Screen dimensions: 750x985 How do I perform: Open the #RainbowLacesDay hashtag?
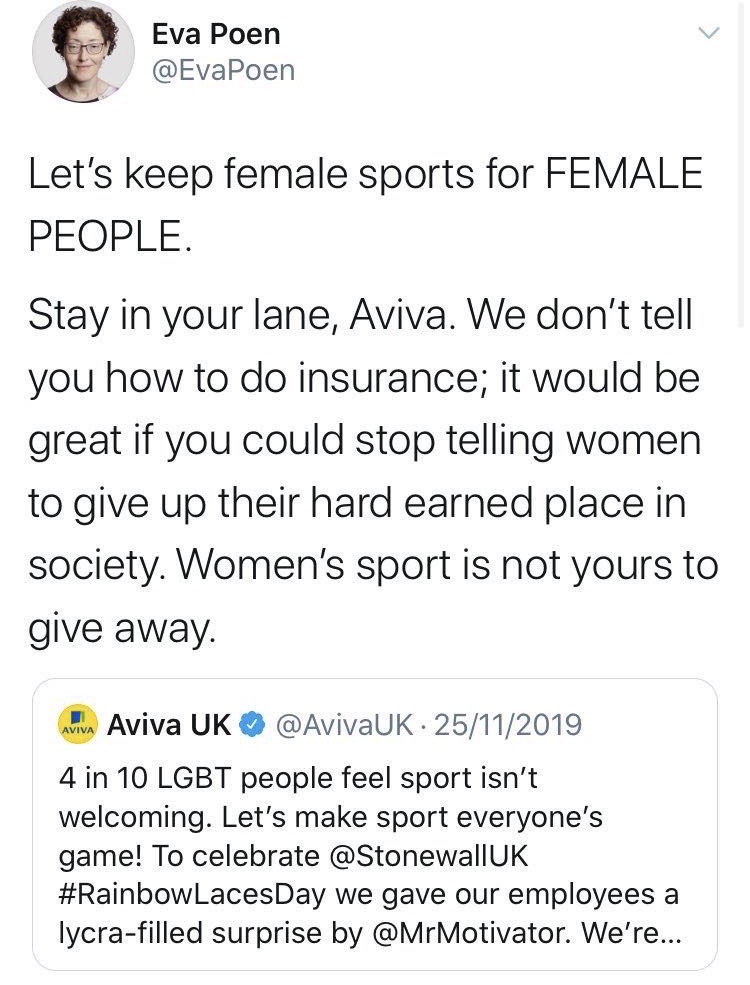[192, 895]
